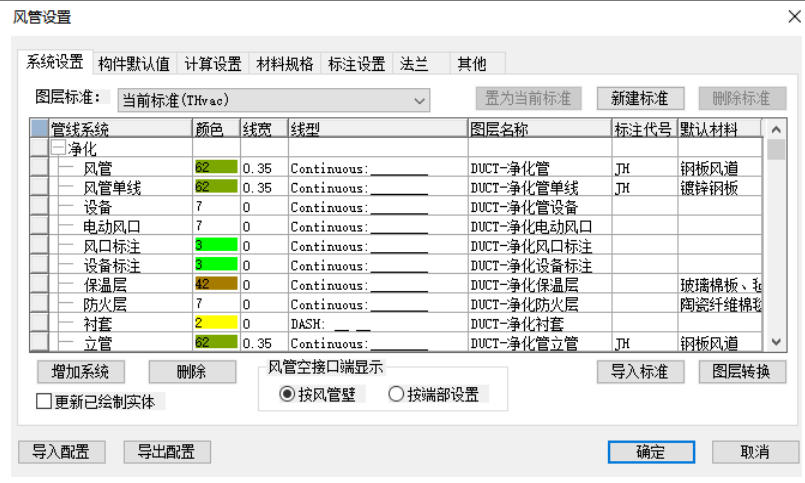Click color swatch 62 of 立管 row
The width and height of the screenshot is (805, 483).
(x=216, y=342)
